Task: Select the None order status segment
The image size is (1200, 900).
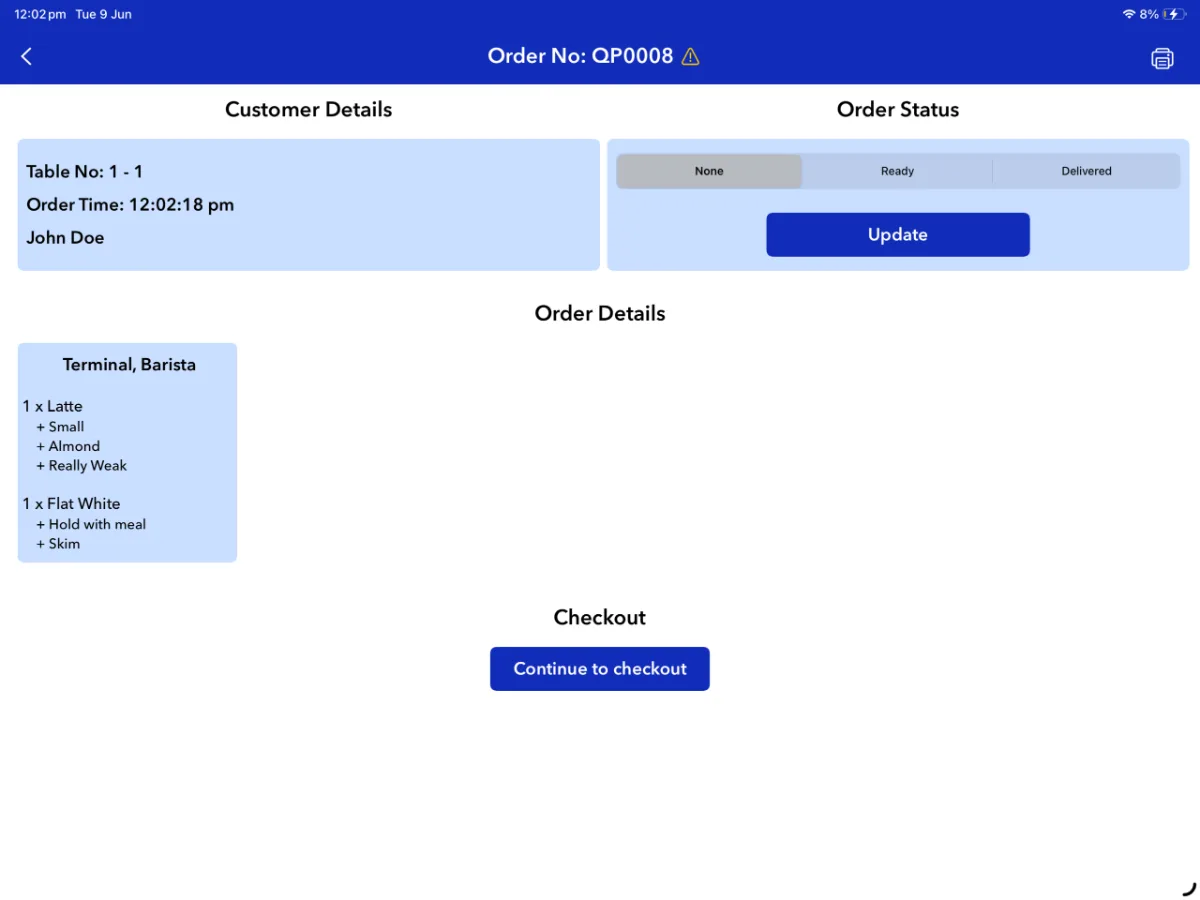Action: pos(709,171)
